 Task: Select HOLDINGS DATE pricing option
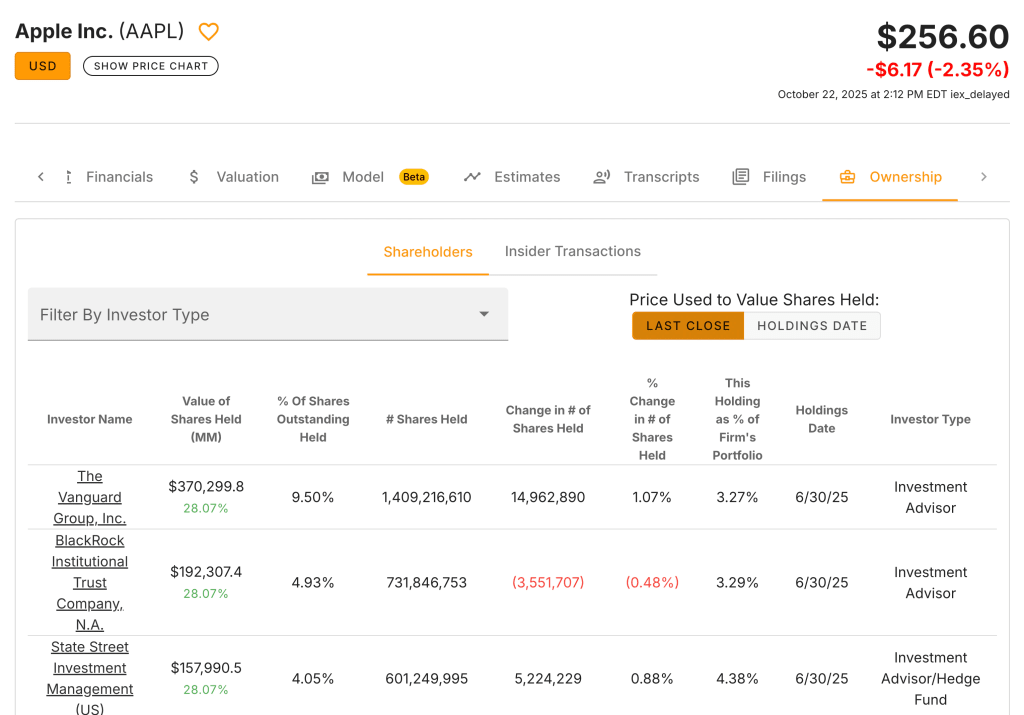[812, 326]
